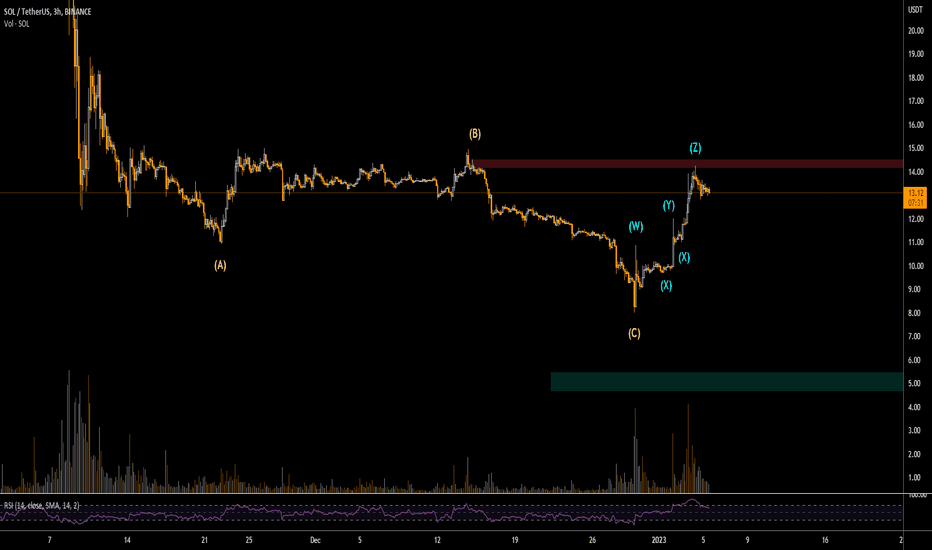Screen dimensions: 932x550
Task: Click the 2023 marker on time axis
Action: tap(658, 539)
